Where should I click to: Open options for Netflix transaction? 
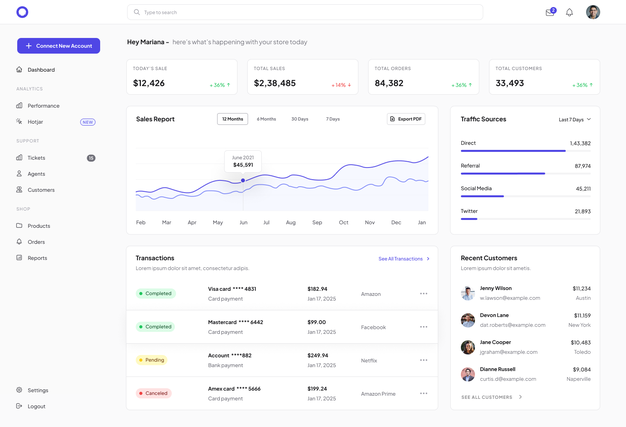click(423, 360)
